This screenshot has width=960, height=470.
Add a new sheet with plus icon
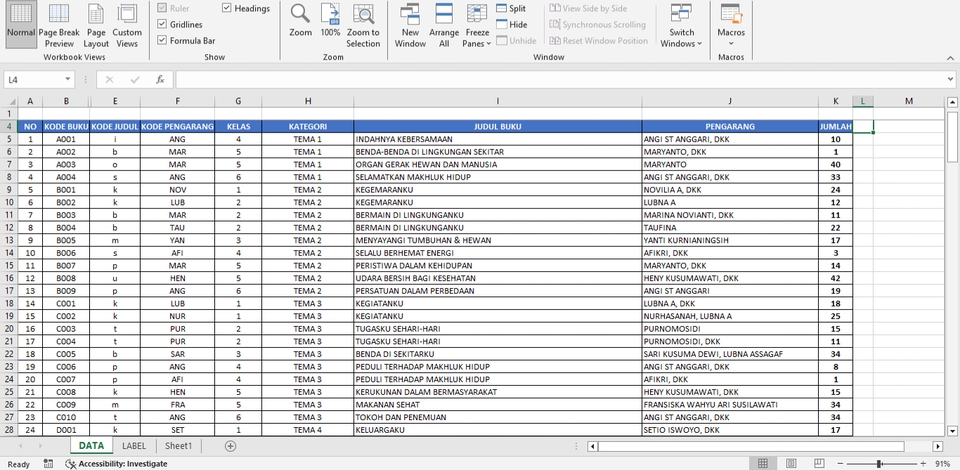[230, 446]
